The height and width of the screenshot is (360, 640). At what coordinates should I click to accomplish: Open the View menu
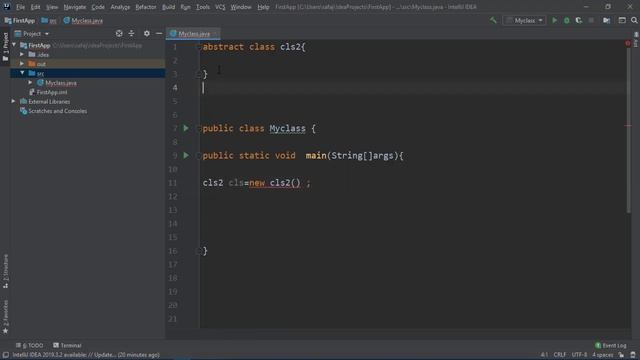[x=52, y=7]
